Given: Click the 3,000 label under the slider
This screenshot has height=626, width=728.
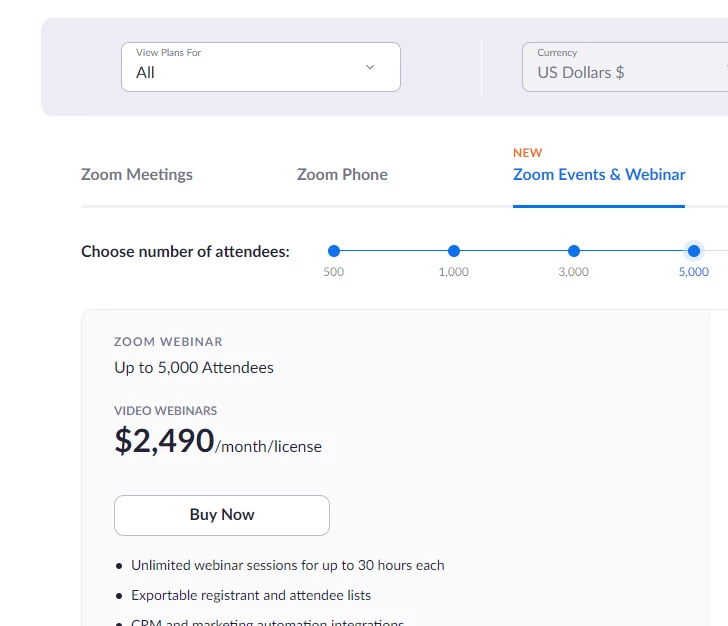Looking at the screenshot, I should pyautogui.click(x=574, y=272).
